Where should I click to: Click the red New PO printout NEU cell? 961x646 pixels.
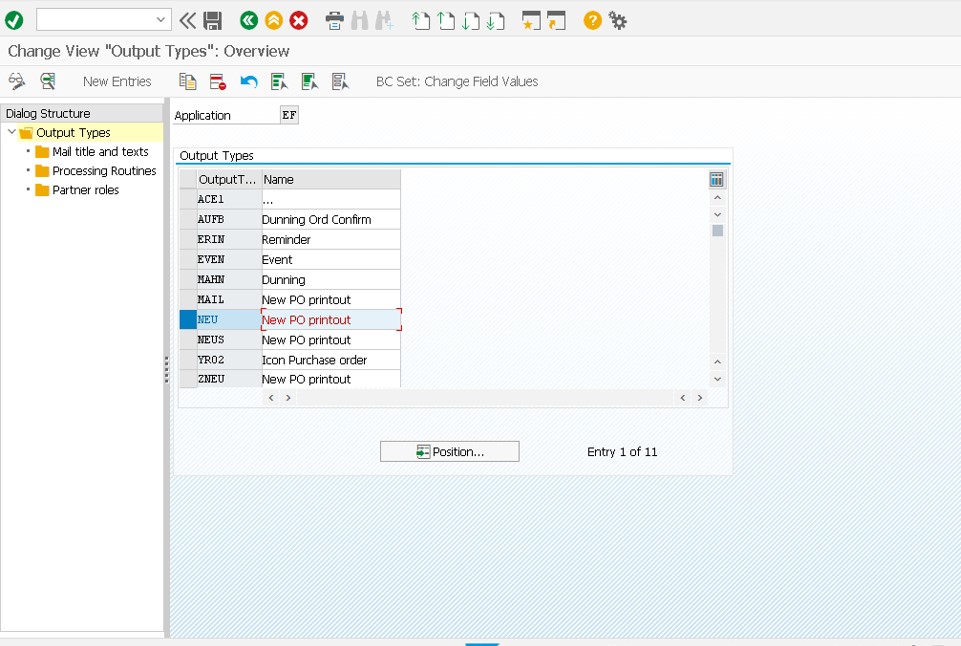[x=331, y=319]
